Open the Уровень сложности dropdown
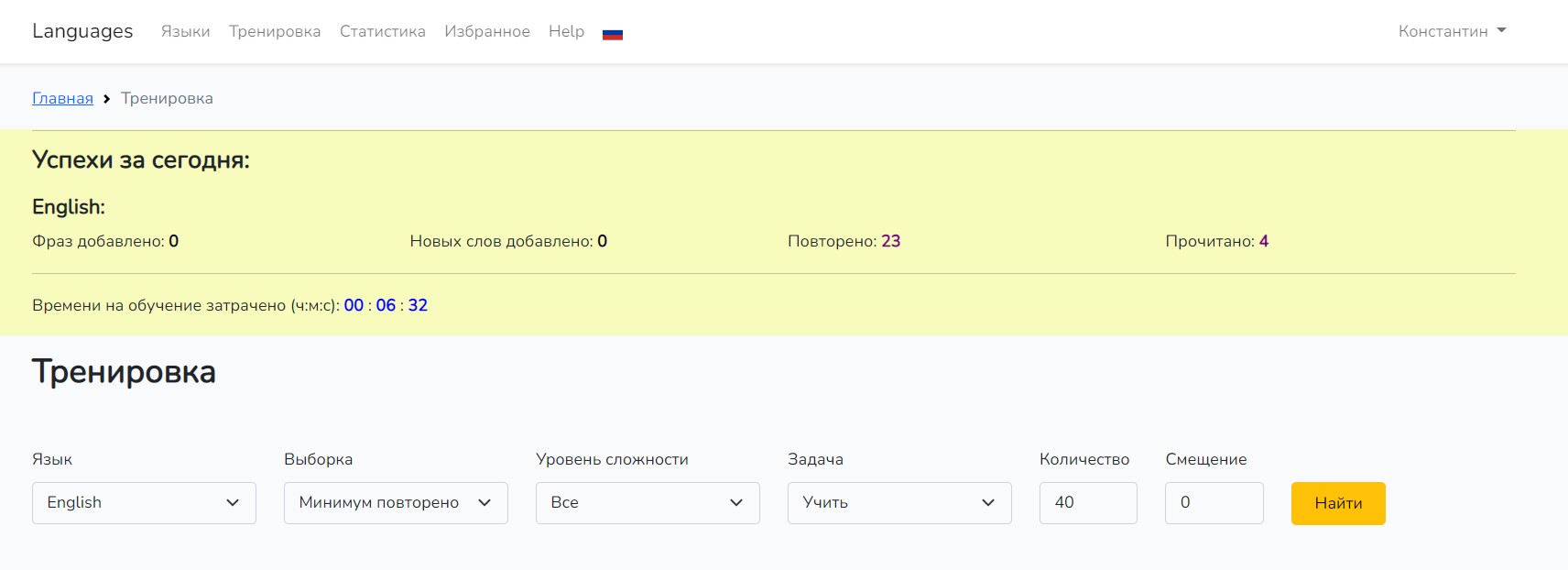This screenshot has width=1568, height=570. point(648,503)
